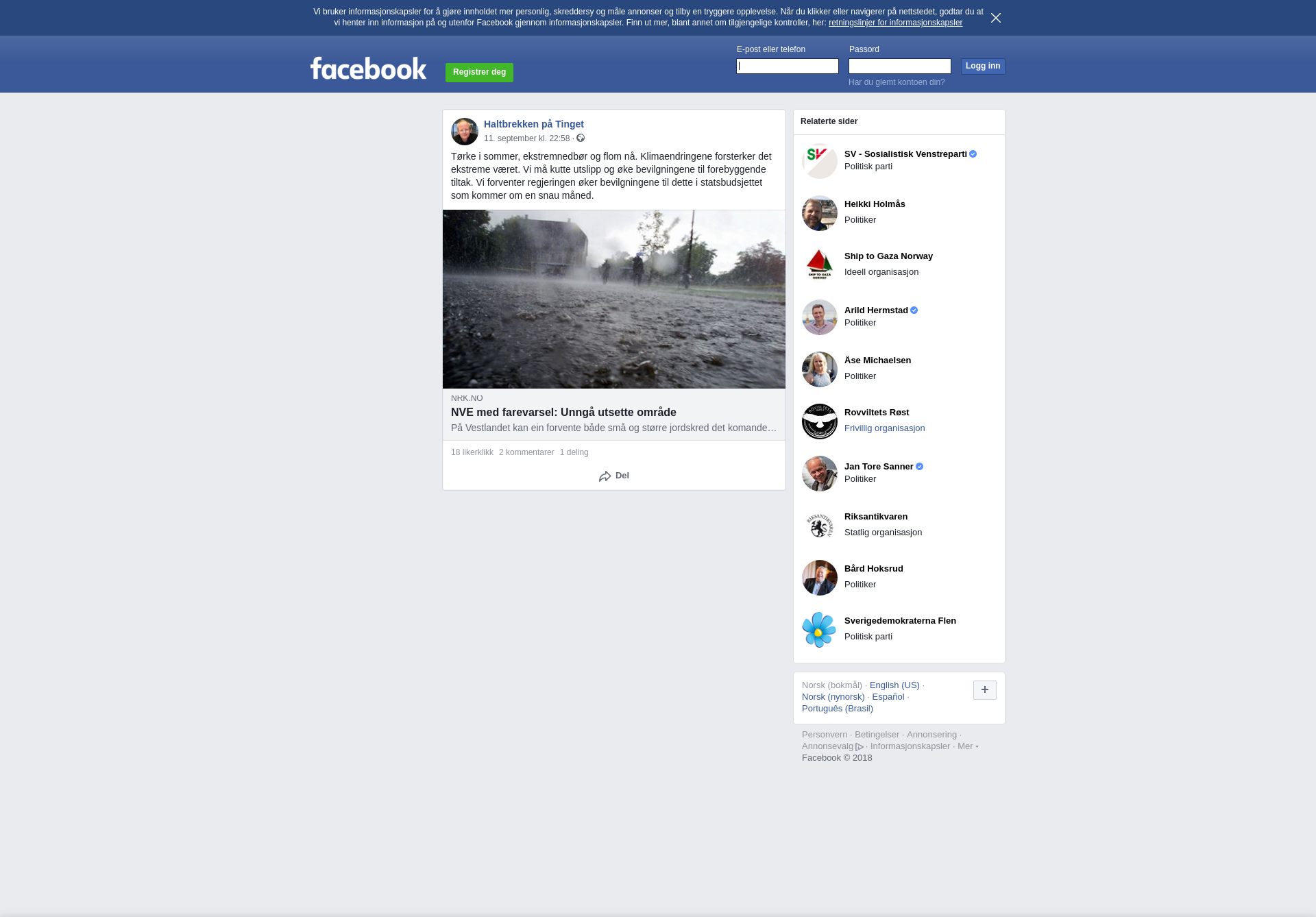Open Ship to Gaza Norway logo

coord(820,265)
